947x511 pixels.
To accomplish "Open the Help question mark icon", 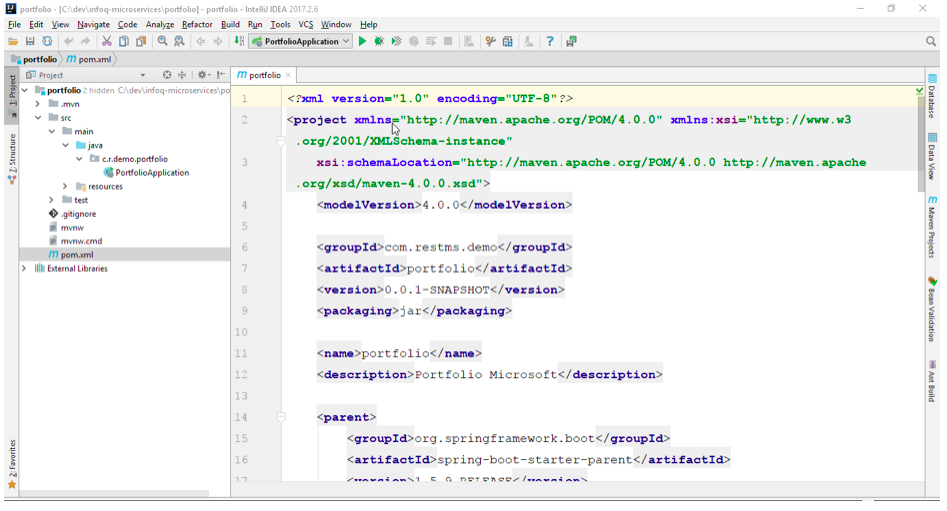I will pyautogui.click(x=549, y=41).
